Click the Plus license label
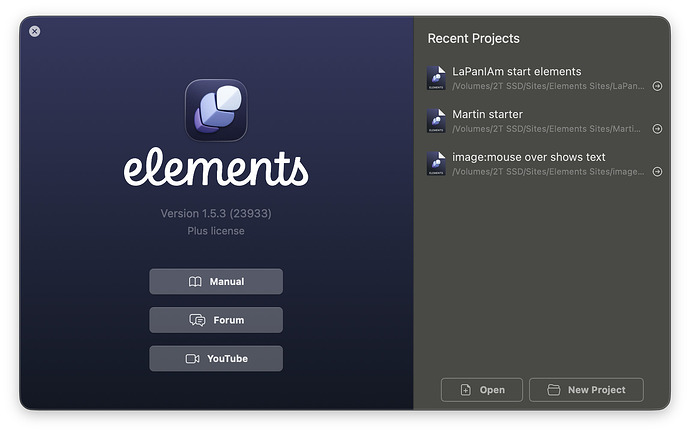The height and width of the screenshot is (433, 690). [x=216, y=231]
